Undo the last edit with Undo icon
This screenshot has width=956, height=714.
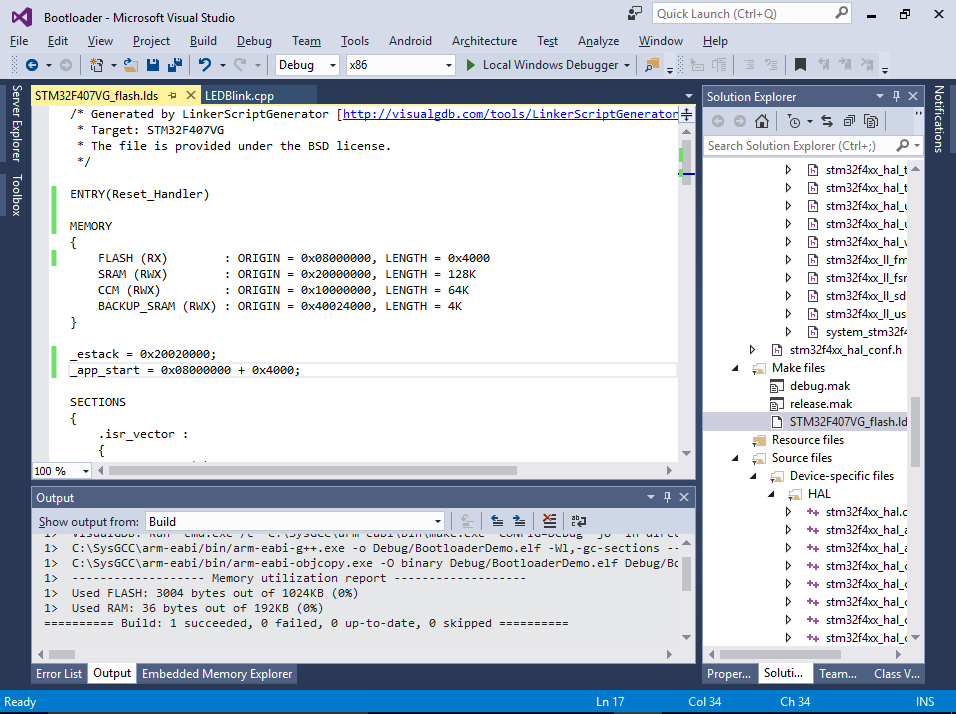(205, 65)
